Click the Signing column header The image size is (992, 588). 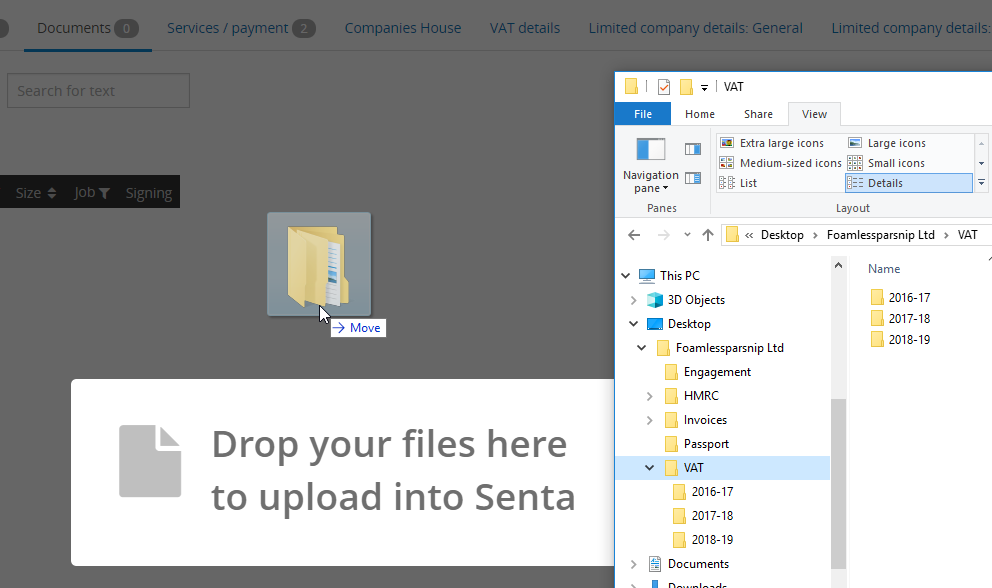click(x=149, y=193)
